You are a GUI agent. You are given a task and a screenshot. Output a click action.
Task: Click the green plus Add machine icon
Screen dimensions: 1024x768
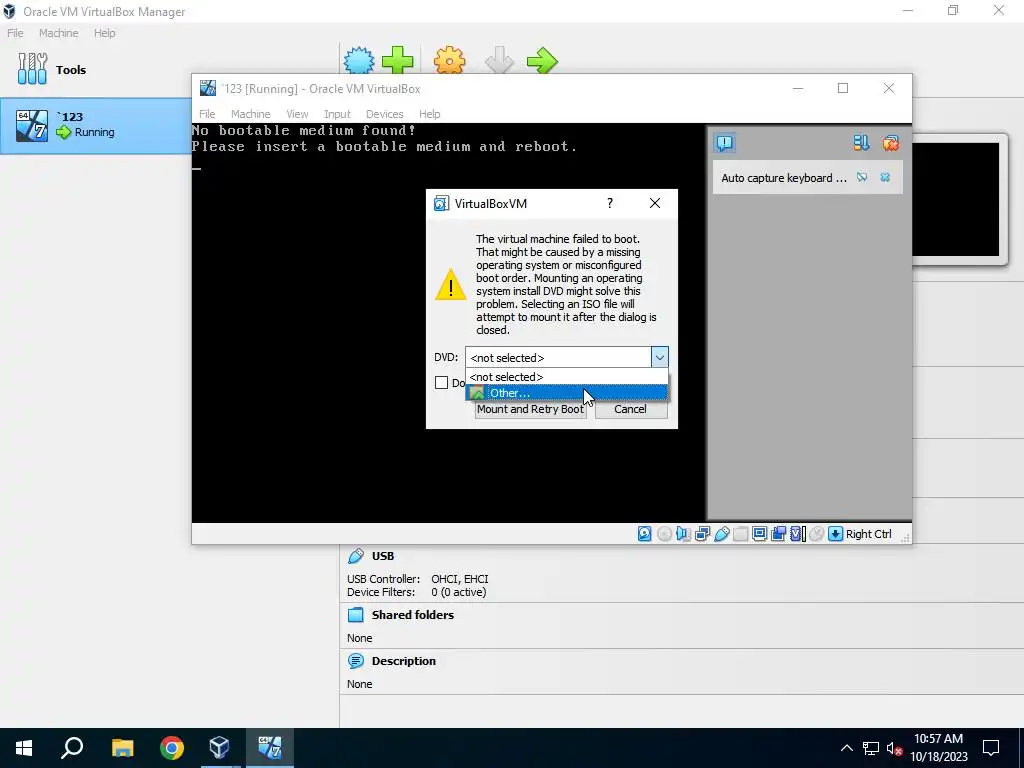point(398,61)
